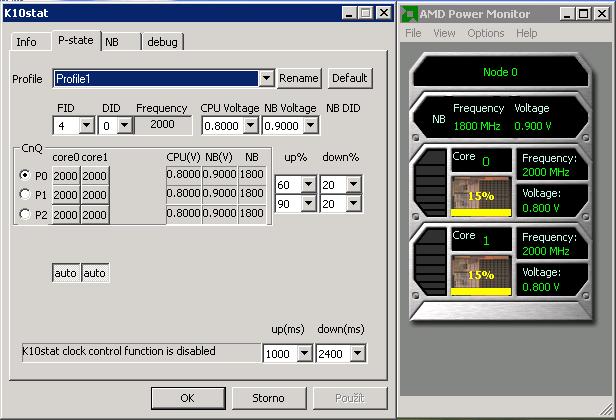Maximize the AMD Power Monitor window
Image resolution: width=616 pixels, height=420 pixels.
(x=584, y=14)
